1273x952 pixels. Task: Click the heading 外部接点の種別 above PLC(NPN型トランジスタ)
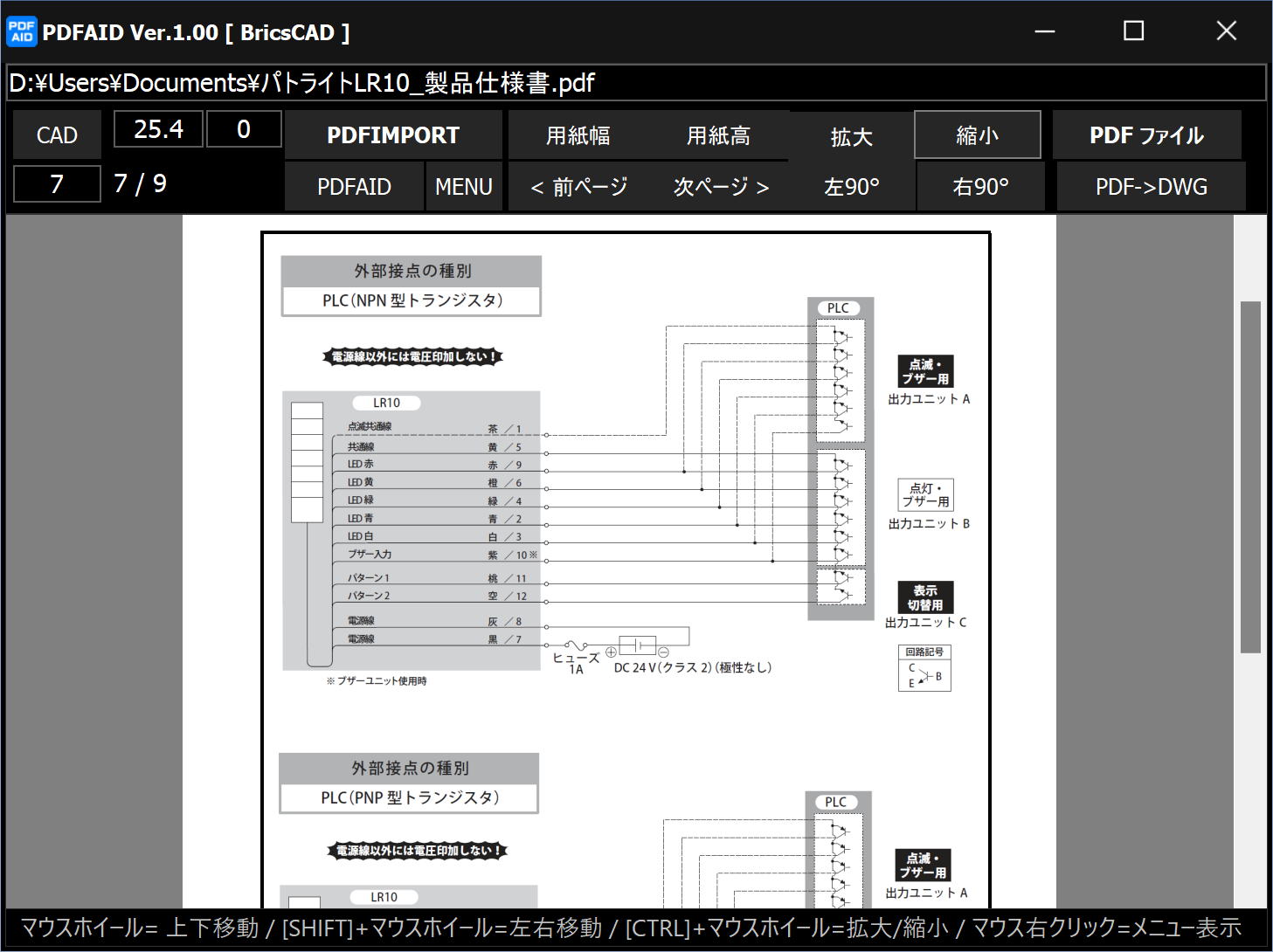(412, 271)
